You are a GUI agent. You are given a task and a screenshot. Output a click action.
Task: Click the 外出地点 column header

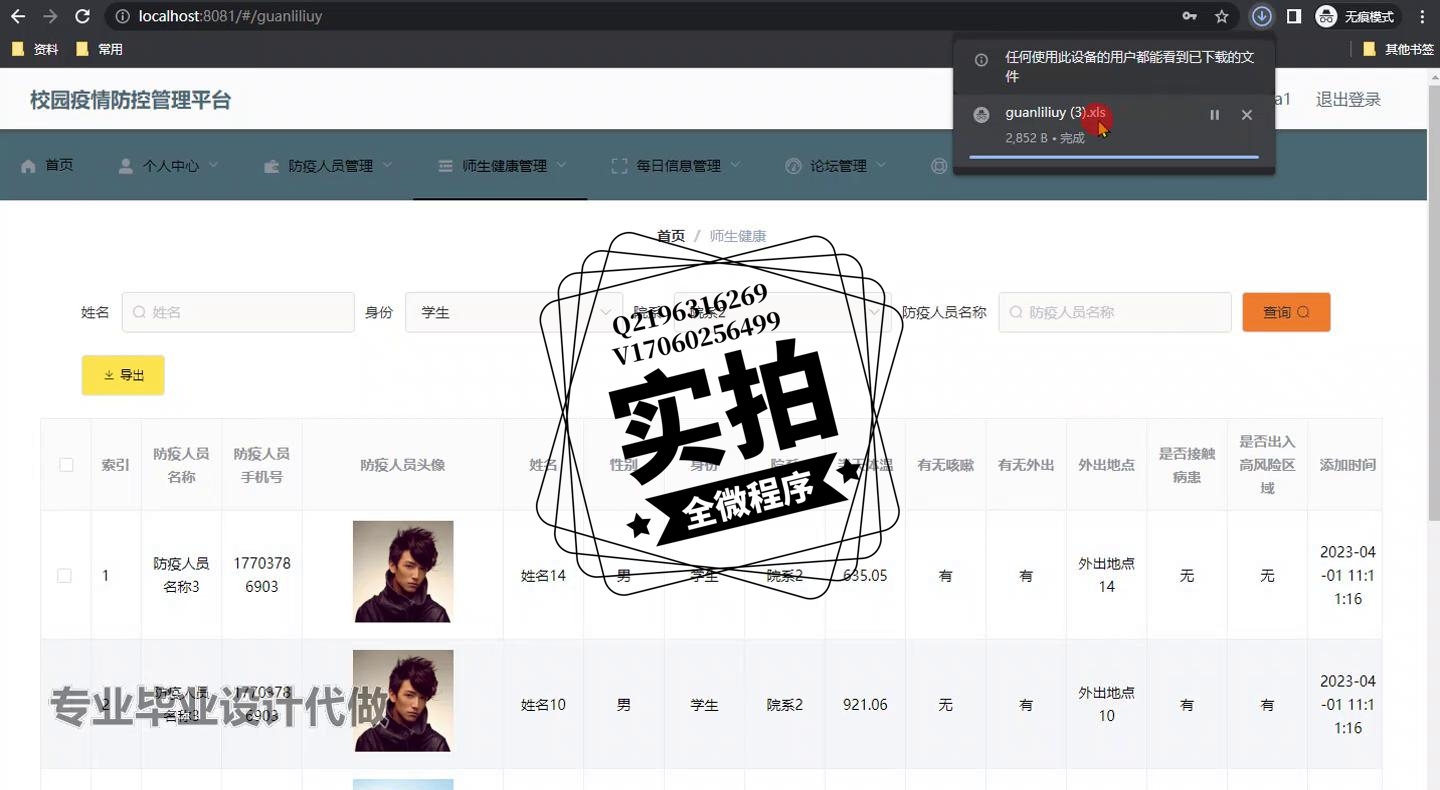pyautogui.click(x=1106, y=465)
